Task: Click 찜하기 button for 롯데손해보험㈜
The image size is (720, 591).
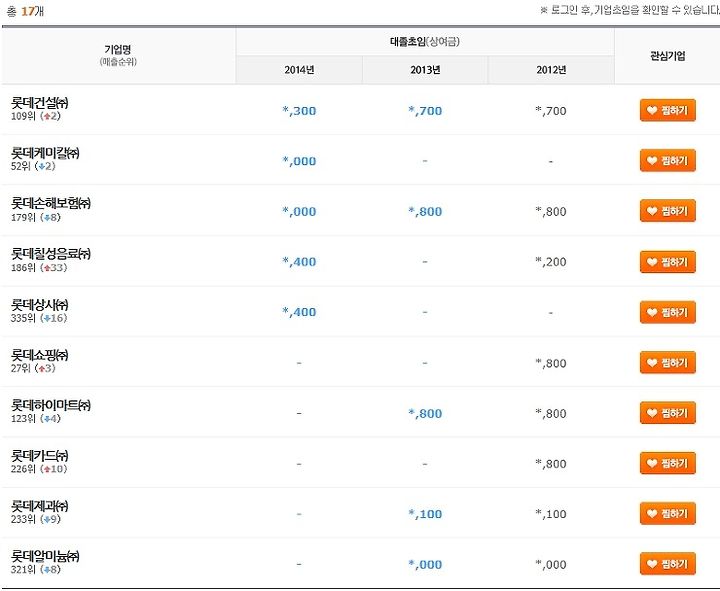Action: click(668, 211)
